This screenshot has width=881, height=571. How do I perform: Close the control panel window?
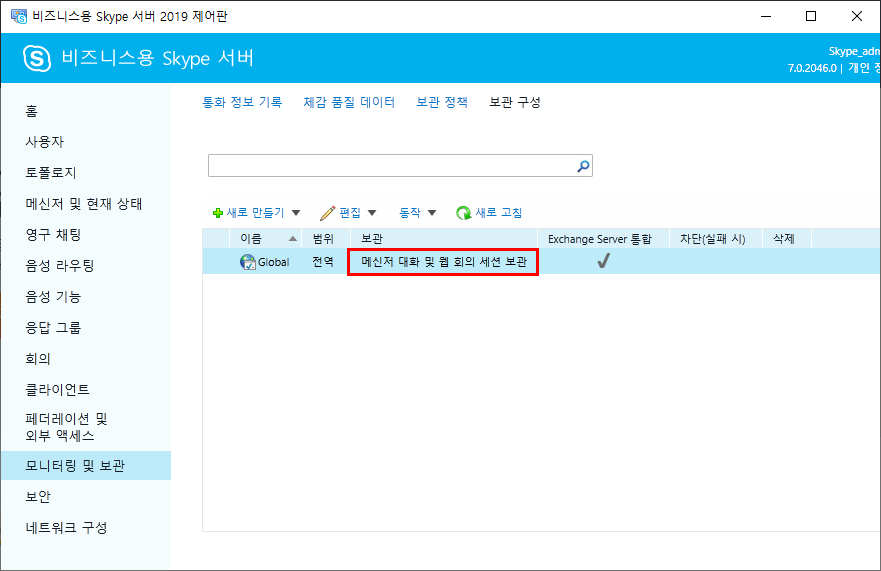856,16
